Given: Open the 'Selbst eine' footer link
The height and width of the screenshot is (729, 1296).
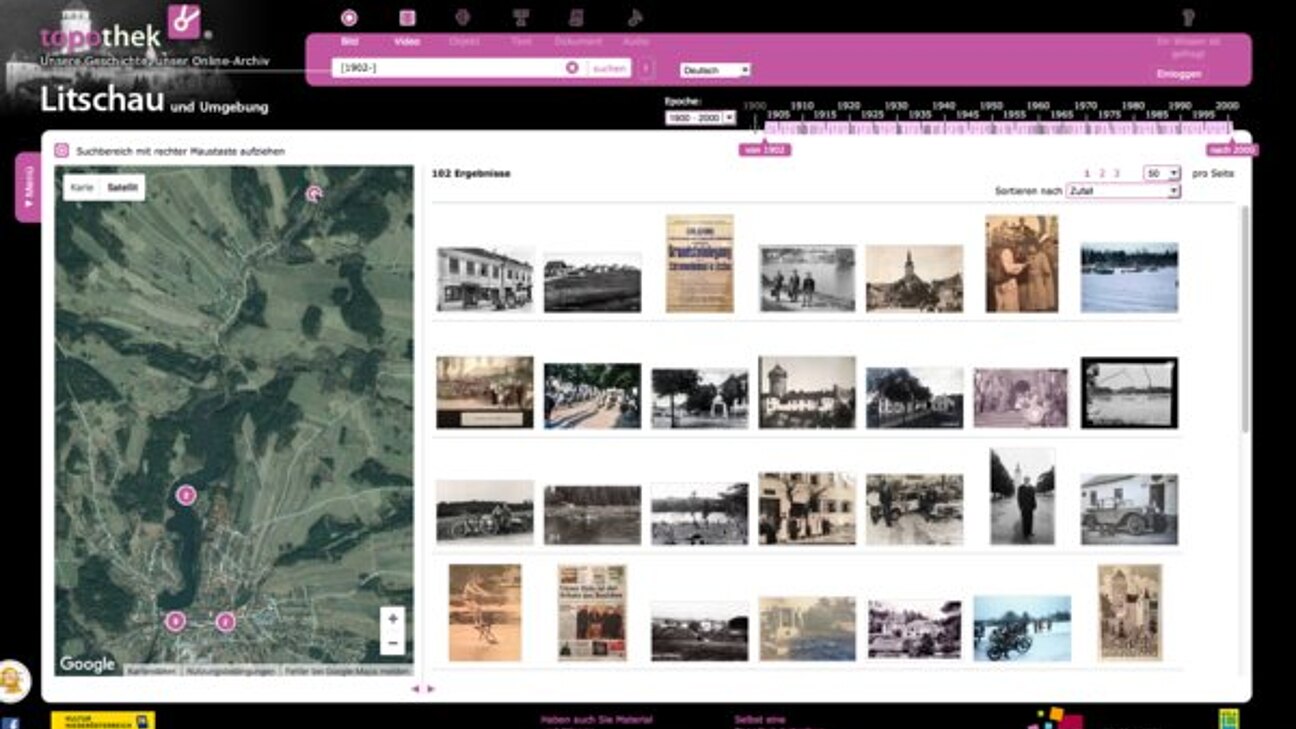Looking at the screenshot, I should coord(760,720).
